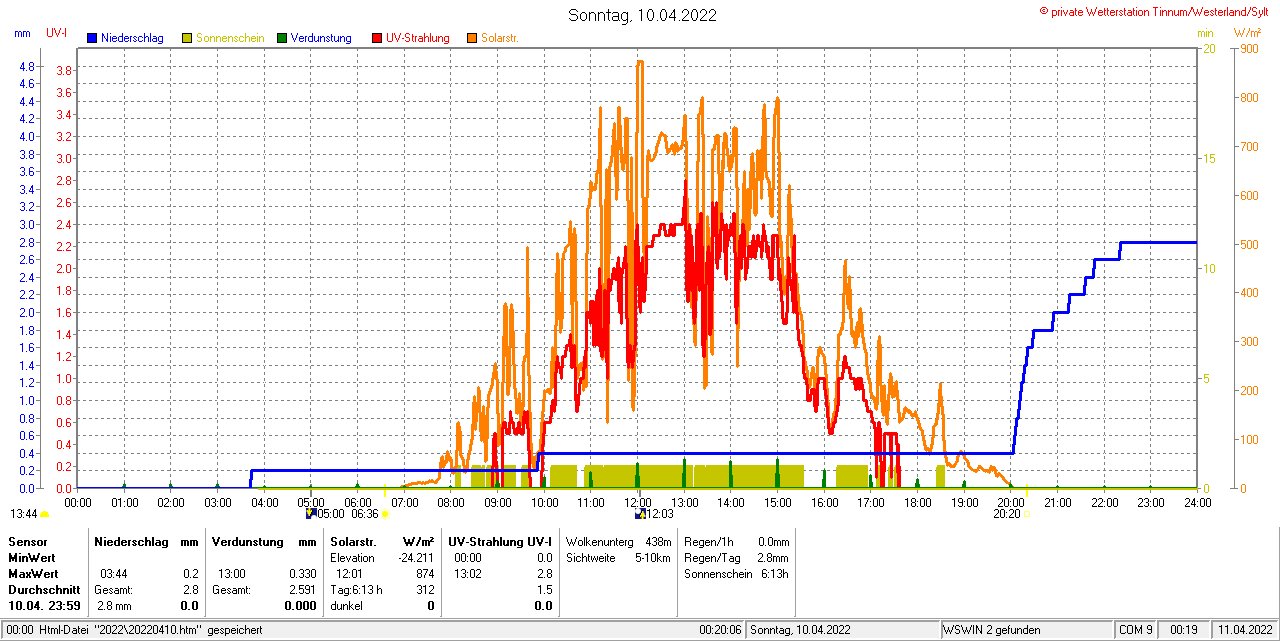Image resolution: width=1280 pixels, height=641 pixels.
Task: Click the chart title Sonntag, 10.04.2022
Action: coord(642,15)
